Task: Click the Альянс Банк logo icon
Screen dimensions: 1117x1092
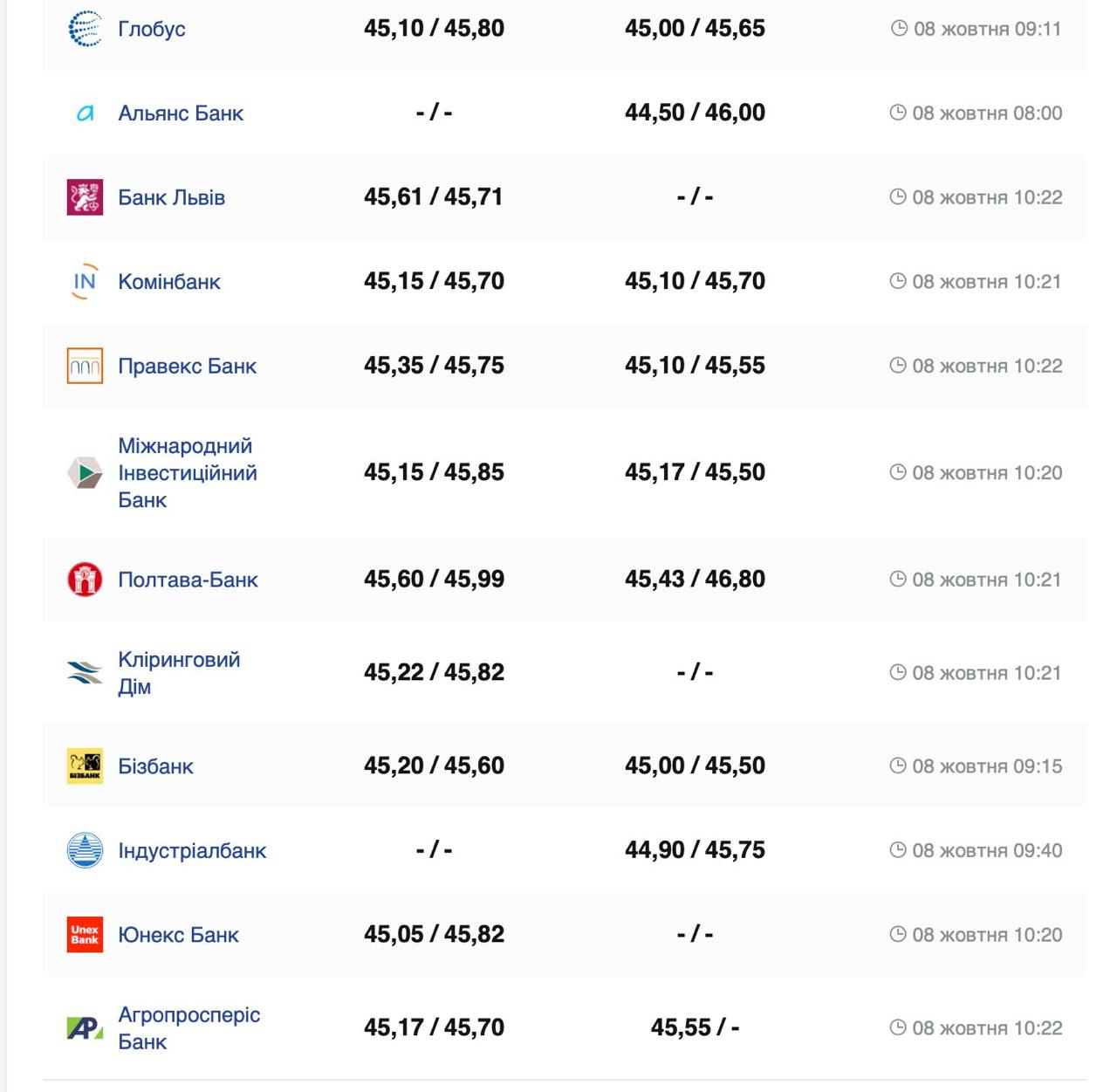Action: (x=85, y=113)
